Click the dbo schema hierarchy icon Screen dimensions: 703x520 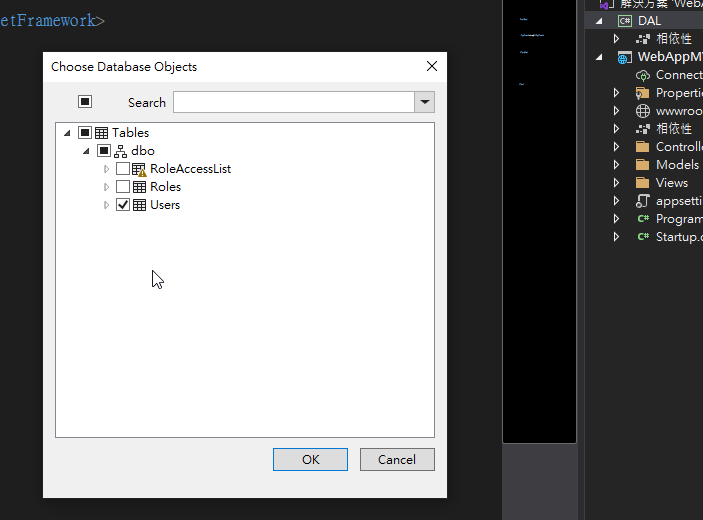pos(120,151)
